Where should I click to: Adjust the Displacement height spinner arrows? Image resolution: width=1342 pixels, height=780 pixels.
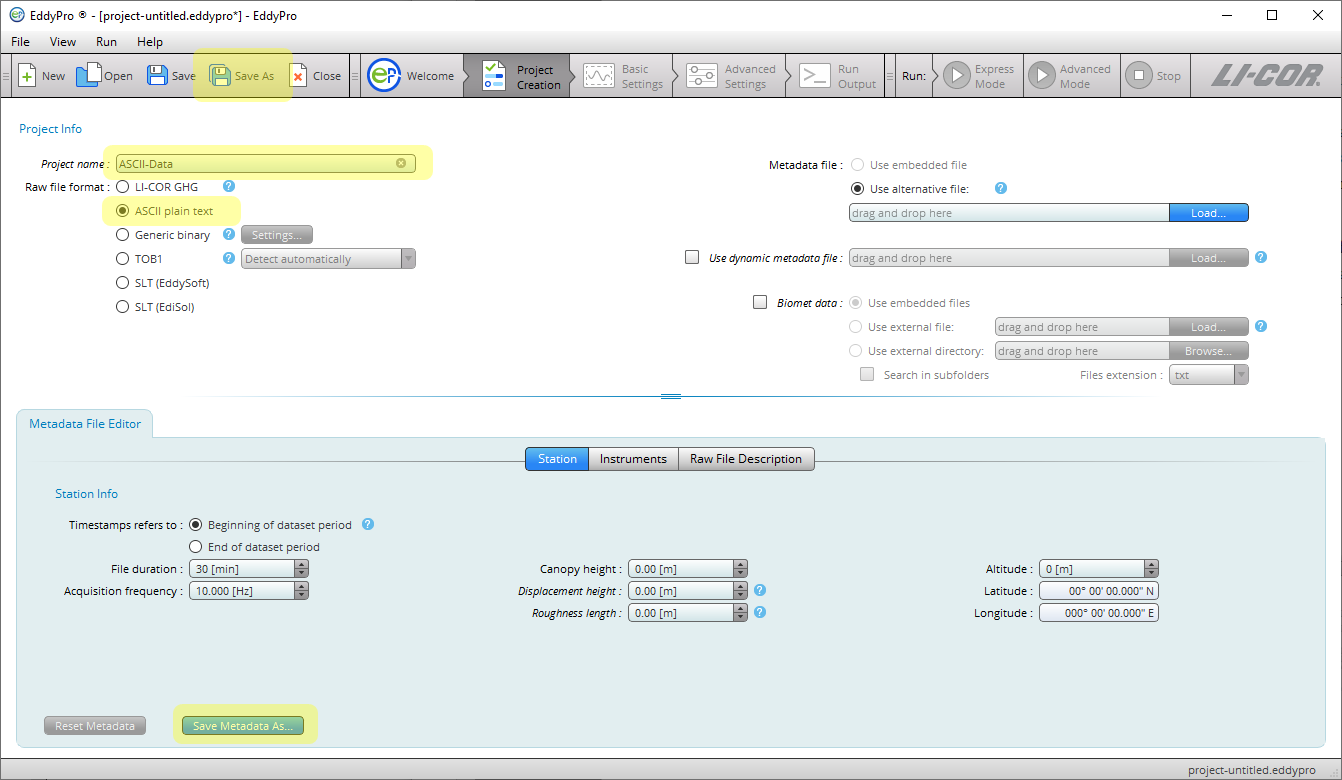click(x=741, y=591)
